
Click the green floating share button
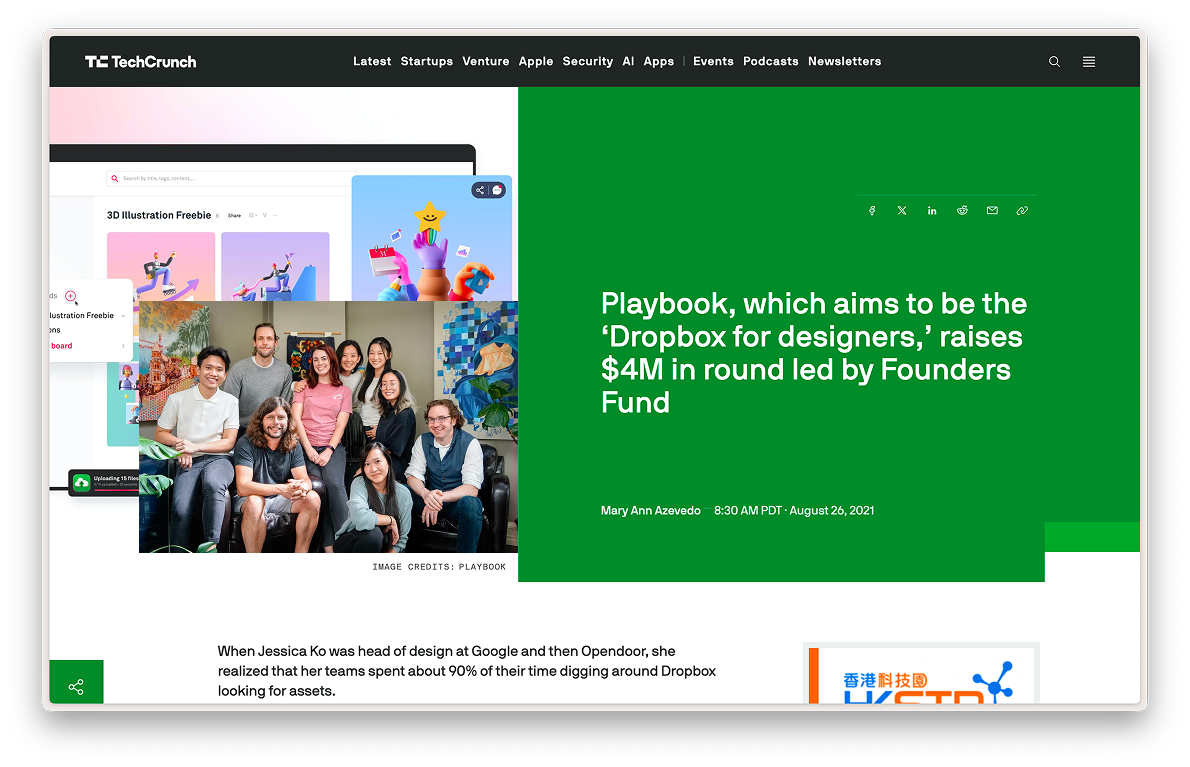coord(76,686)
